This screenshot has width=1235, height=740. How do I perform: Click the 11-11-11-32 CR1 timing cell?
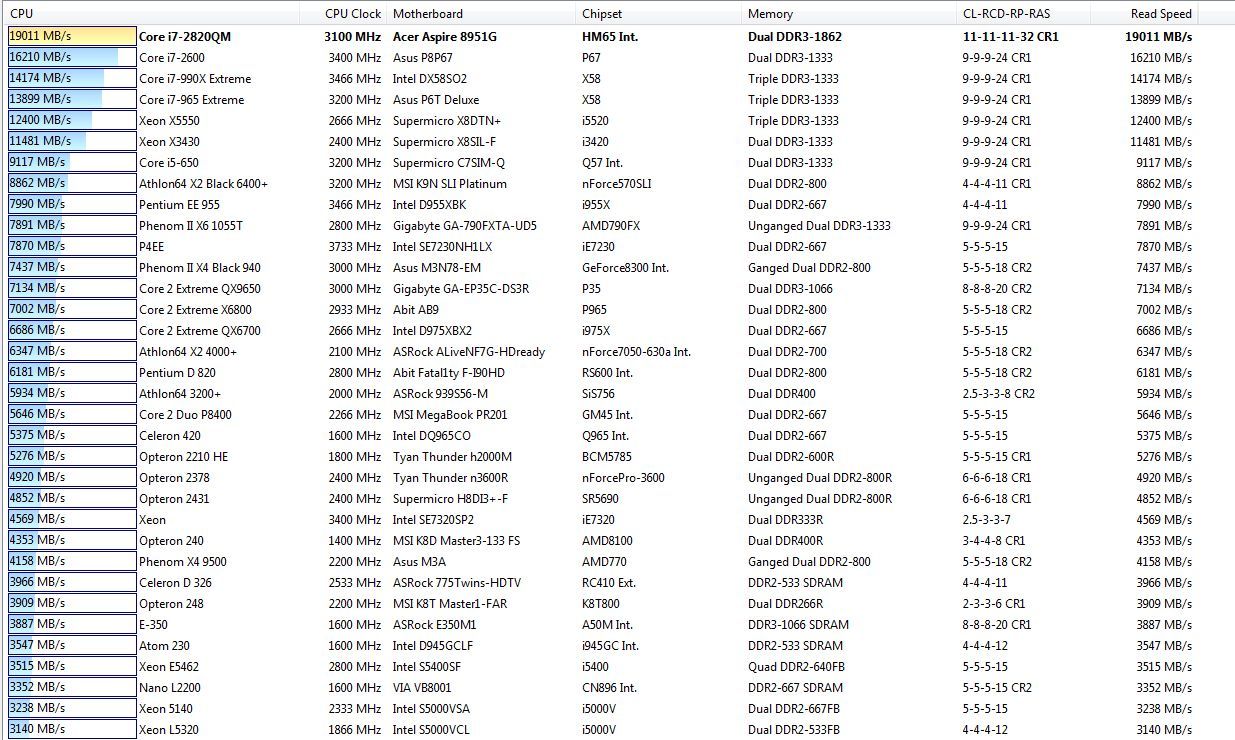click(x=1011, y=37)
